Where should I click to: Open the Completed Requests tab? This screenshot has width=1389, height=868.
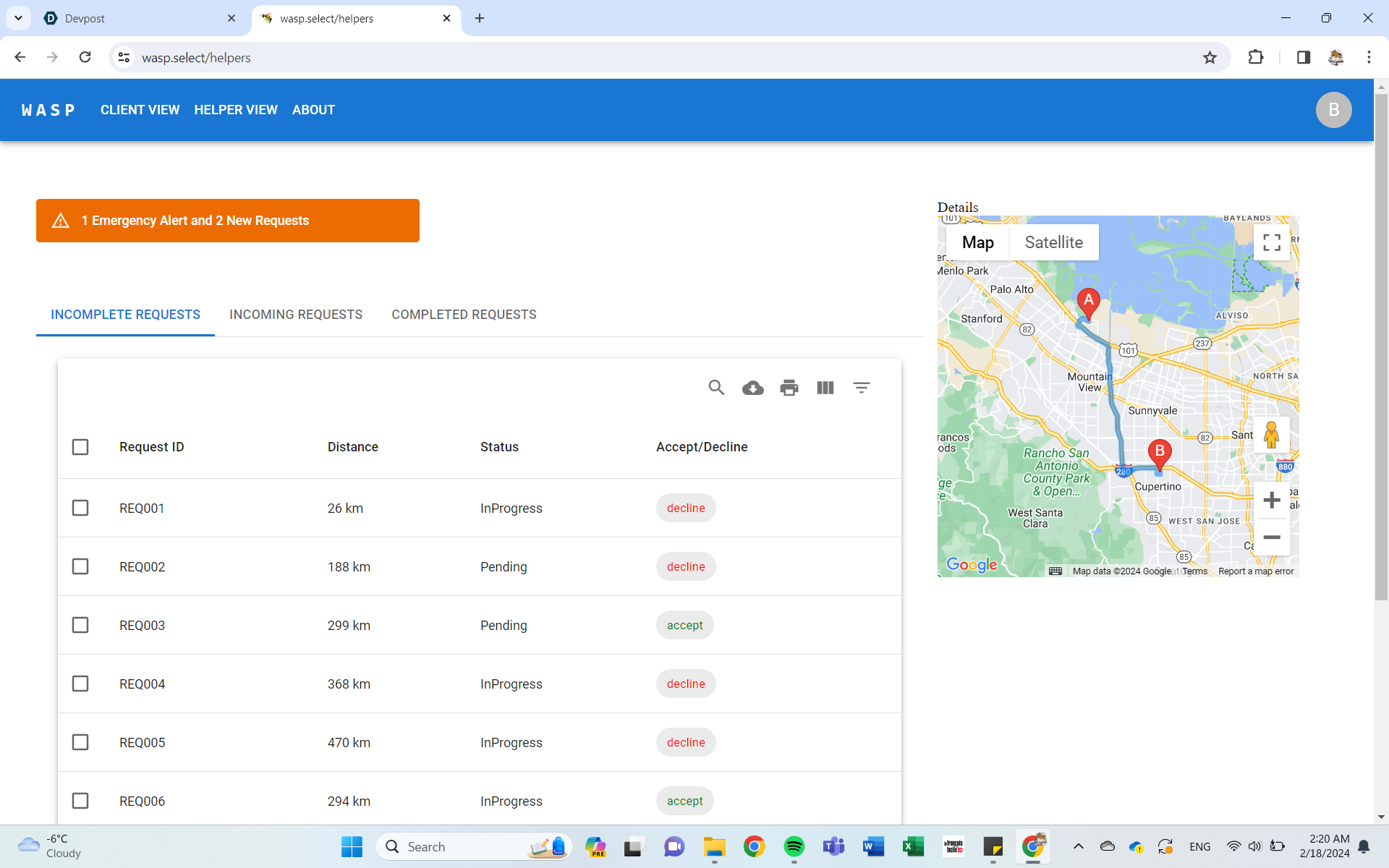pyautogui.click(x=464, y=315)
